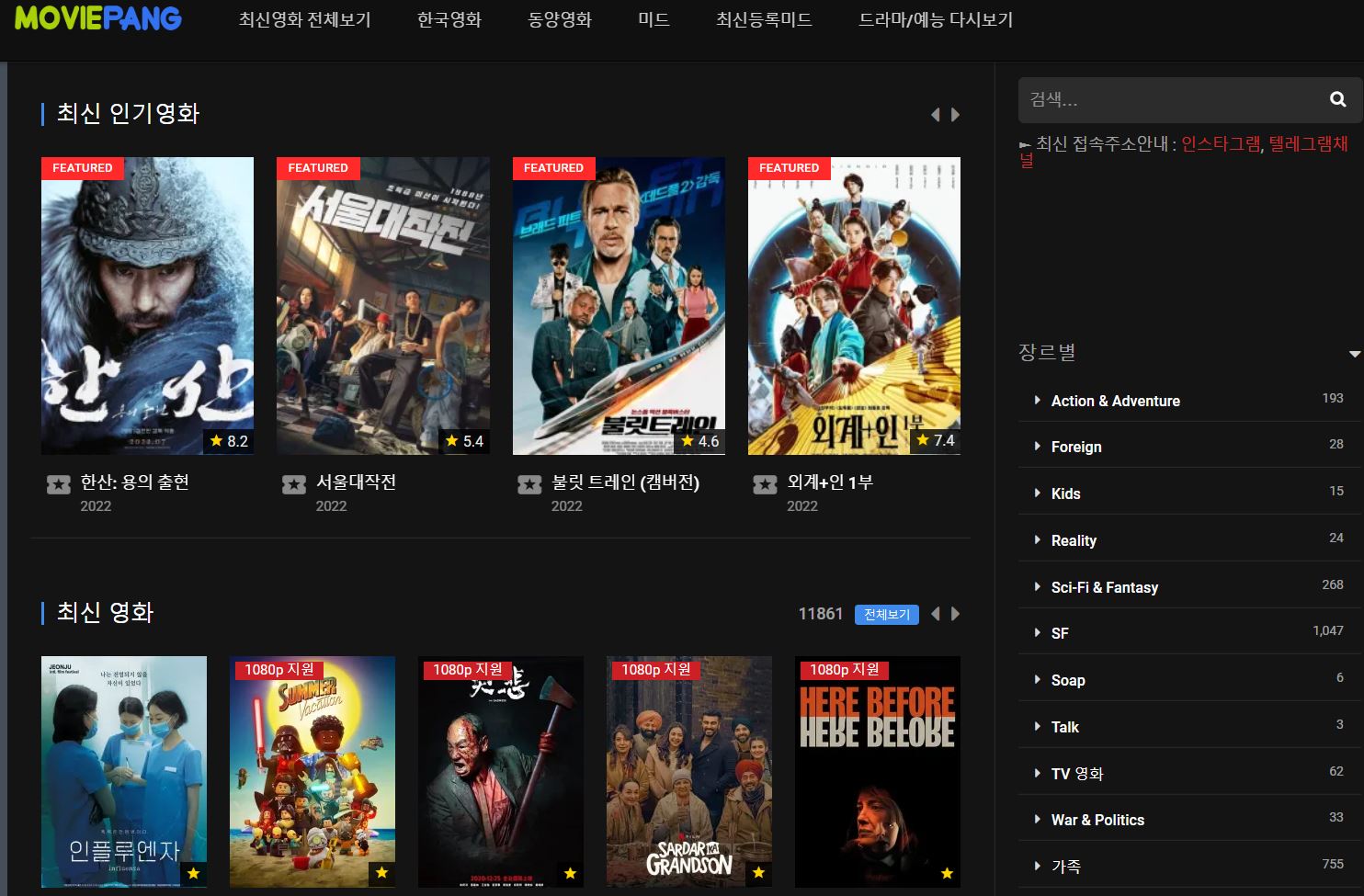Expand the Kids genre arrow

pyautogui.click(x=1037, y=493)
